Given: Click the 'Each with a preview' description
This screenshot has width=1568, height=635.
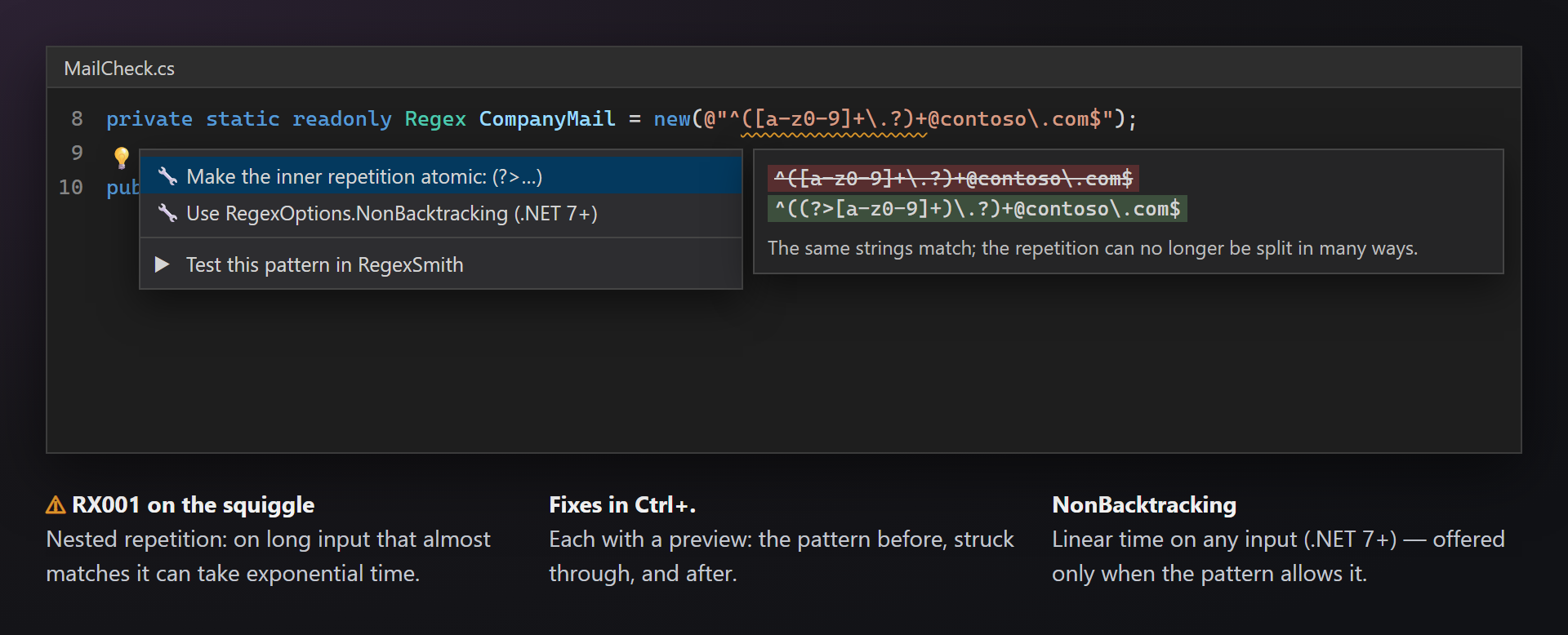Looking at the screenshot, I should pyautogui.click(x=782, y=557).
